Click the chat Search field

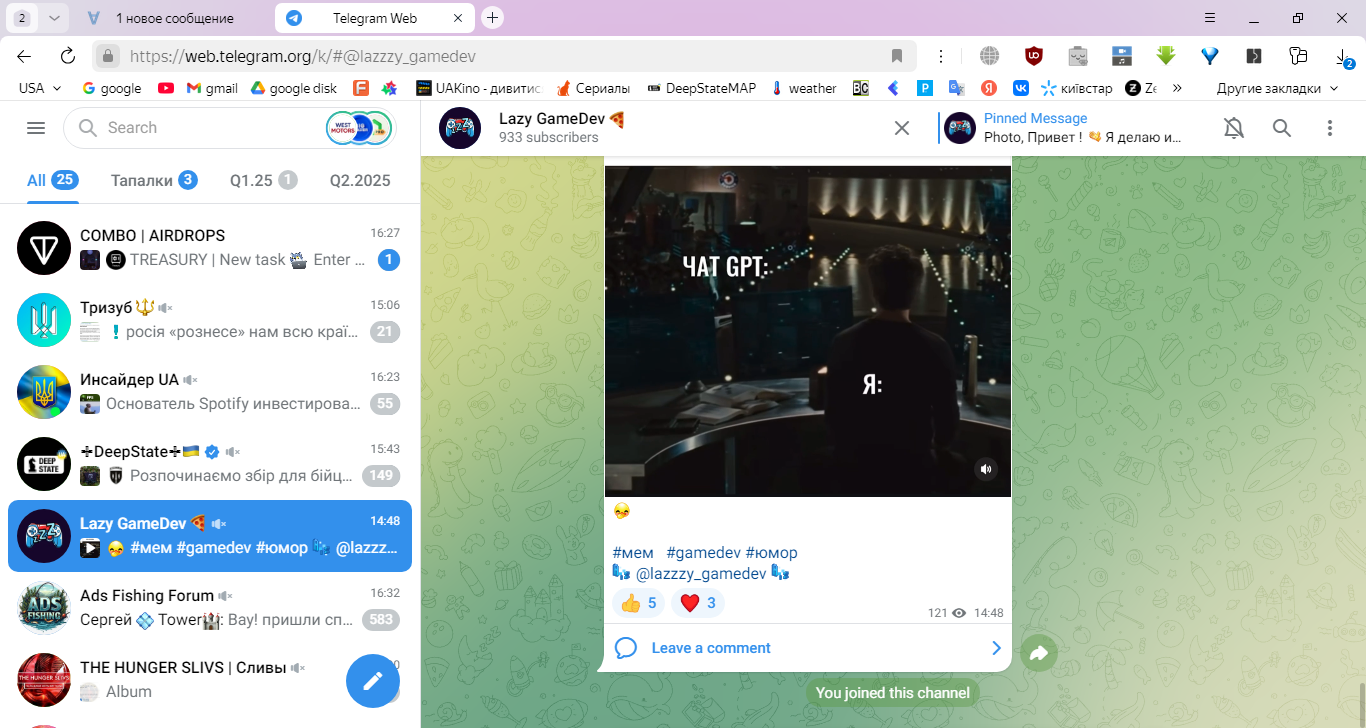coord(230,128)
